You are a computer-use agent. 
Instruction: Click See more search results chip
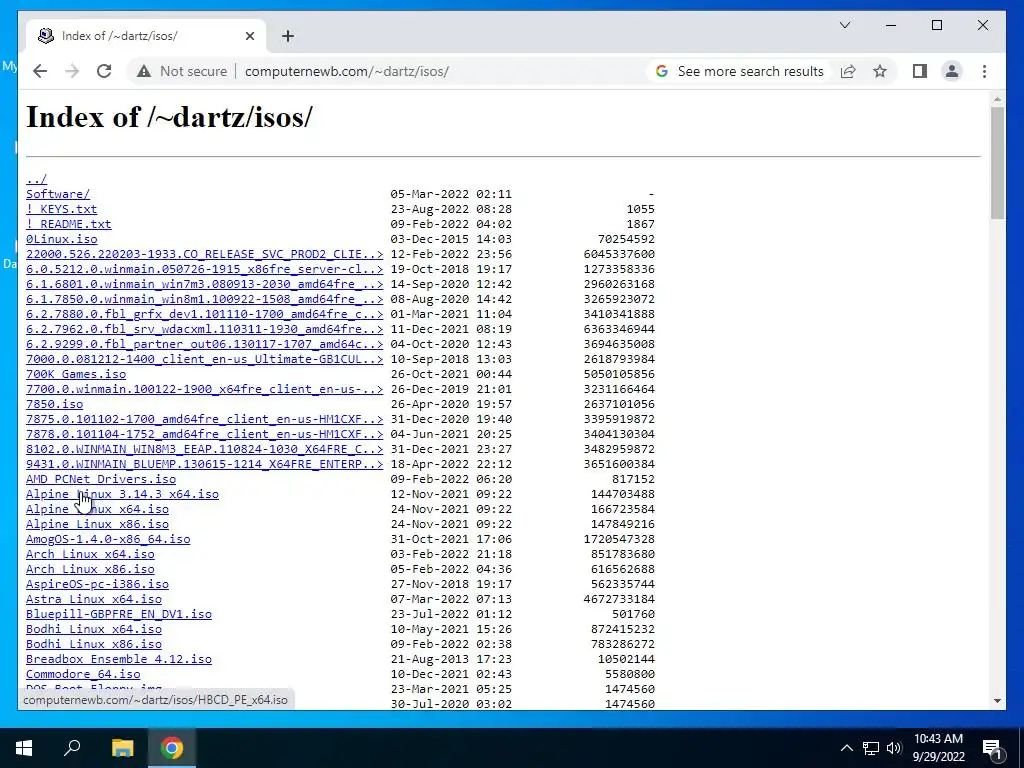[739, 71]
